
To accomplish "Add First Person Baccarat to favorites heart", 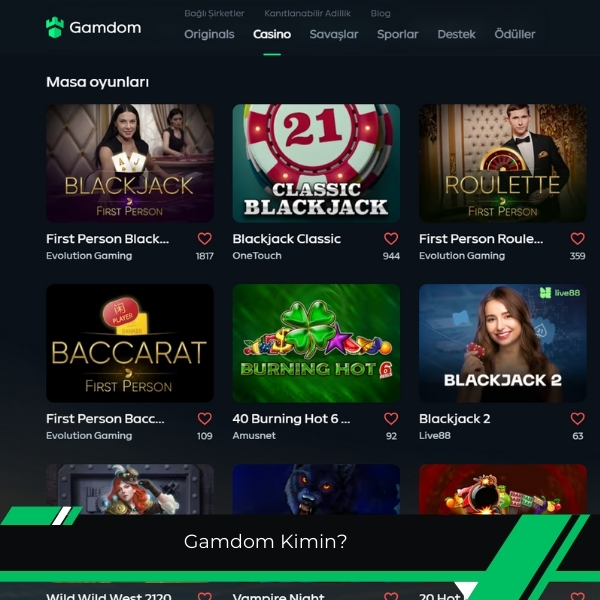I will pos(205,418).
